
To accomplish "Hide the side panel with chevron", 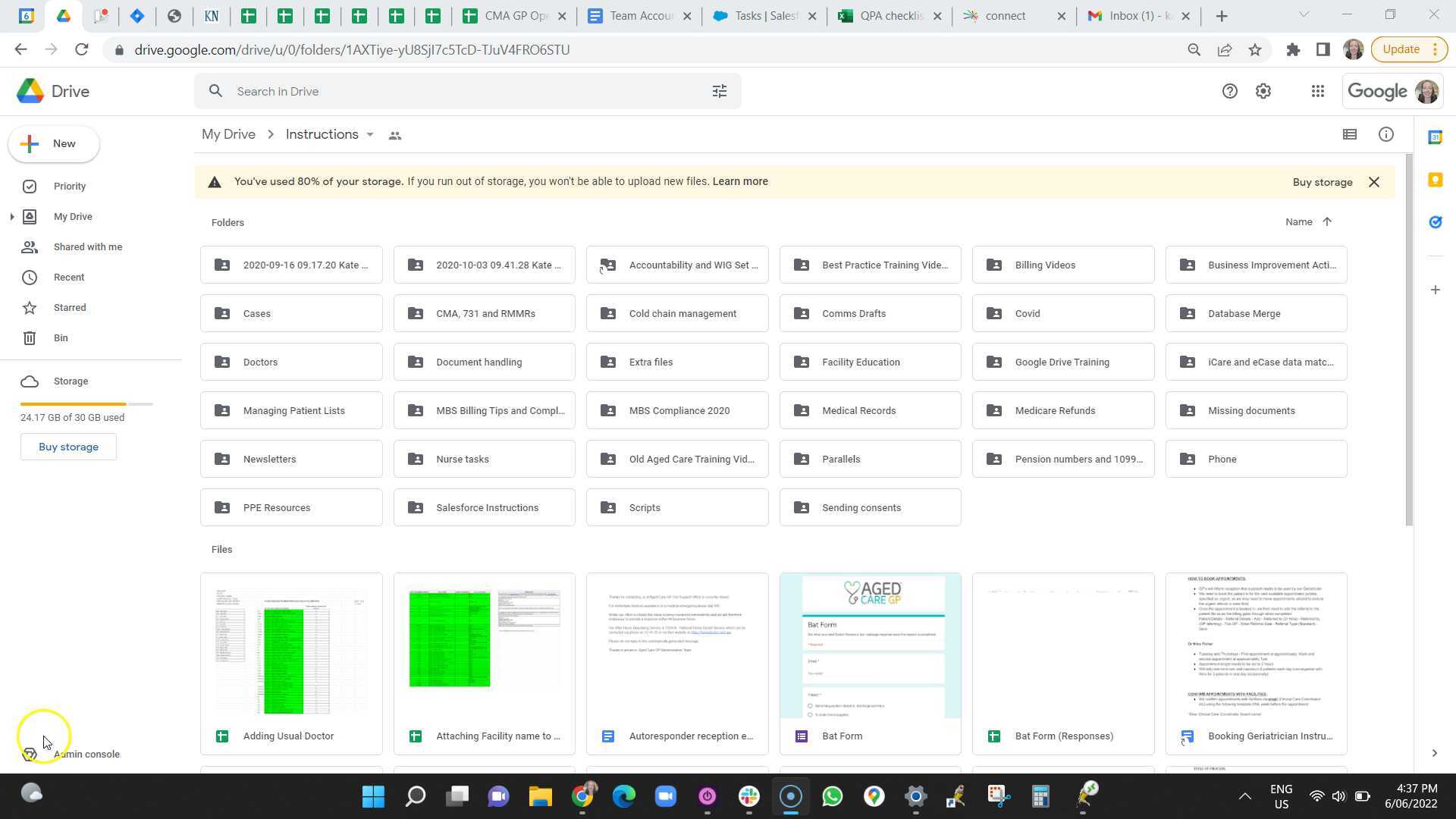I will pos(1433,753).
